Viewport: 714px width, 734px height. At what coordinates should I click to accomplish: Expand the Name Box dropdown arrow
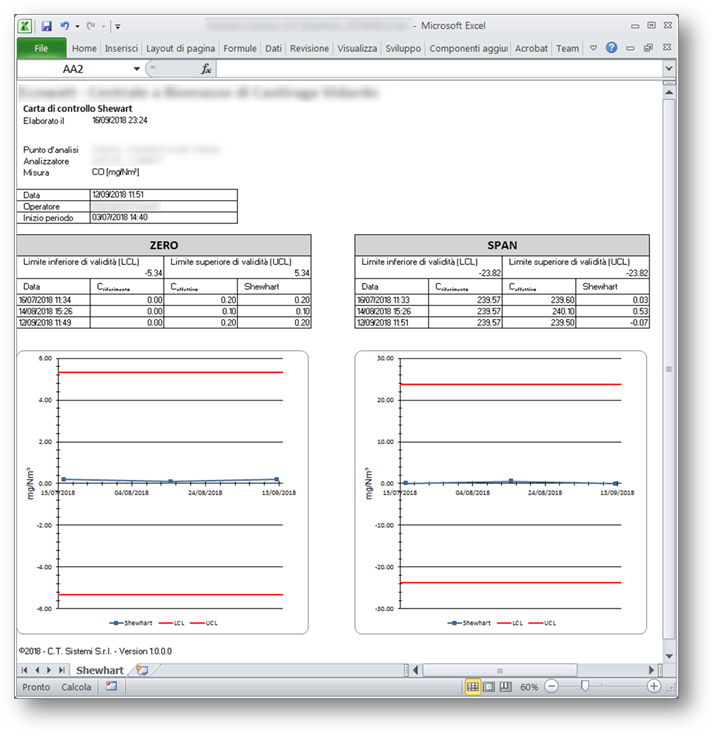pyautogui.click(x=137, y=69)
